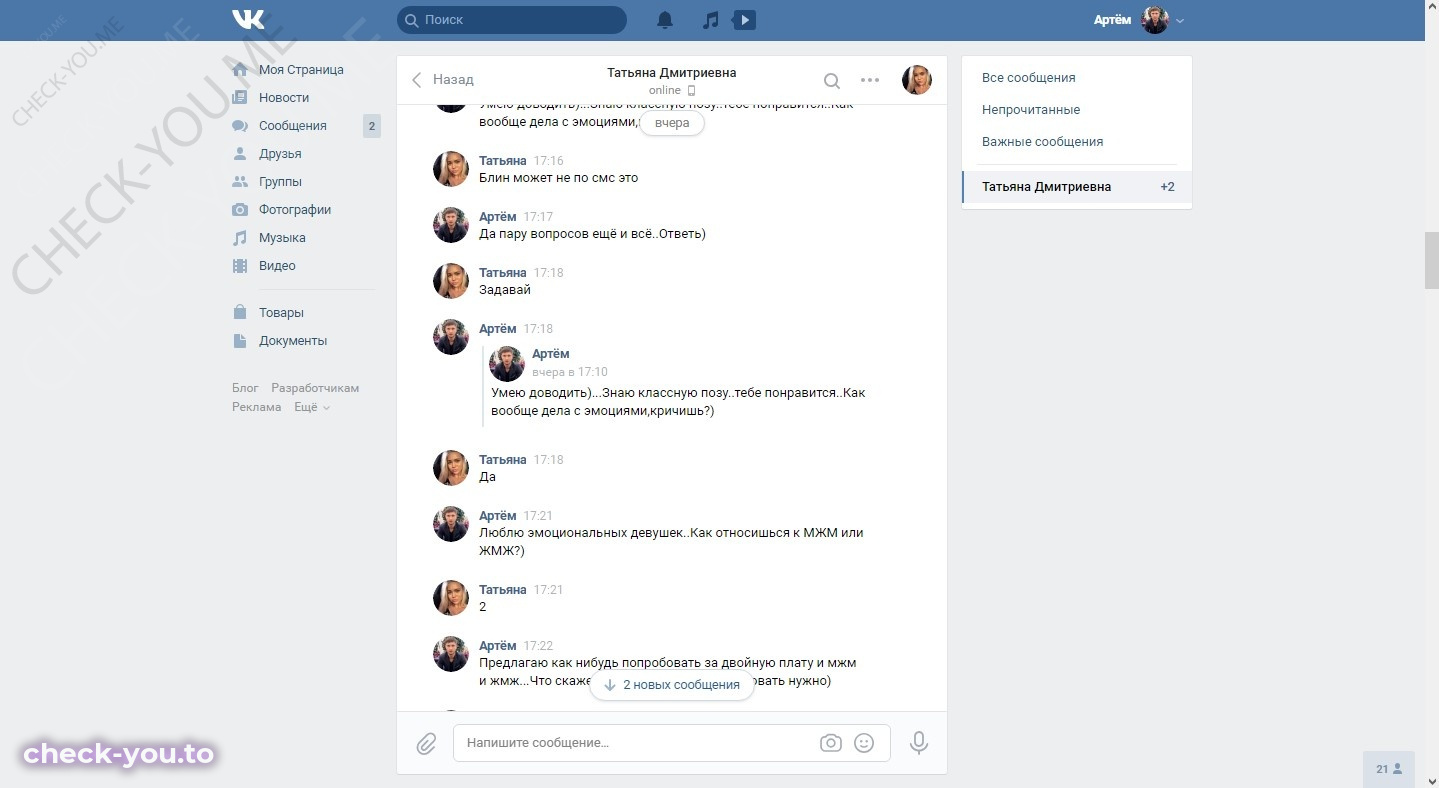Image resolution: width=1439 pixels, height=788 pixels.
Task: Open chat actions three-dots menu
Action: click(870, 80)
